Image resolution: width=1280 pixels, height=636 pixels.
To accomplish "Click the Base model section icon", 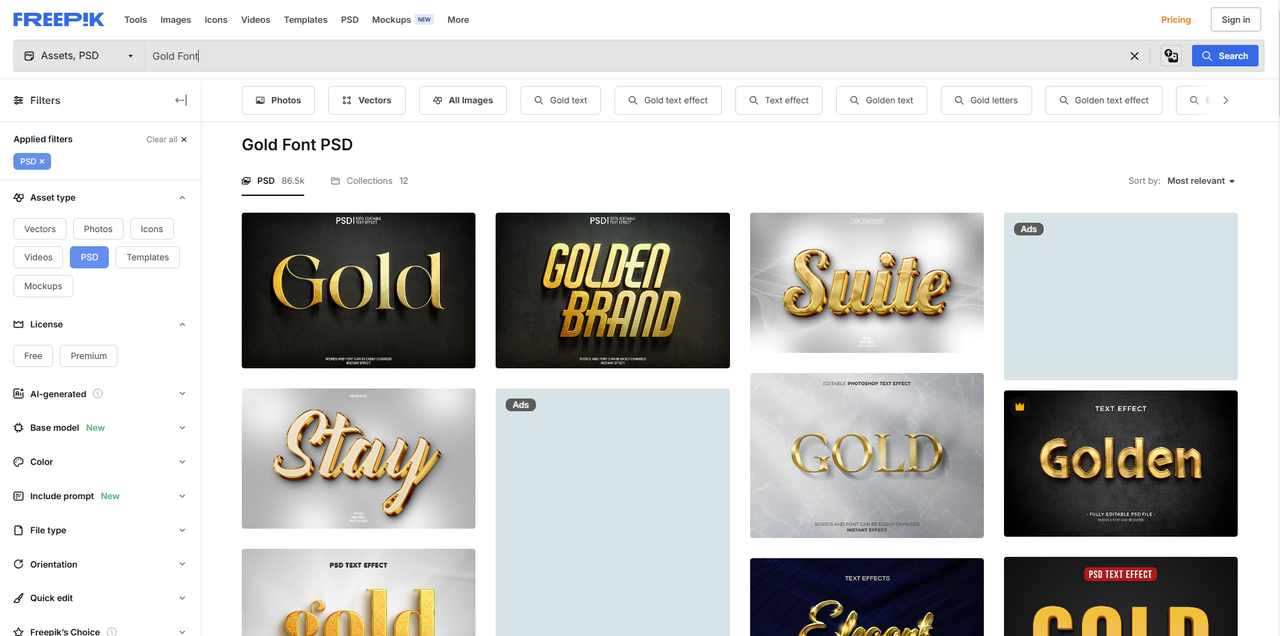I will pyautogui.click(x=19, y=428).
